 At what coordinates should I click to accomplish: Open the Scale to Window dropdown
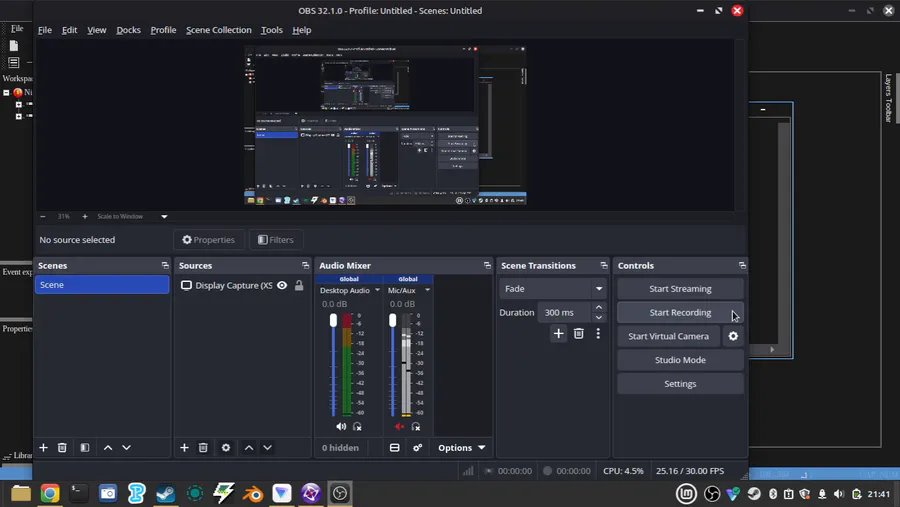point(132,216)
